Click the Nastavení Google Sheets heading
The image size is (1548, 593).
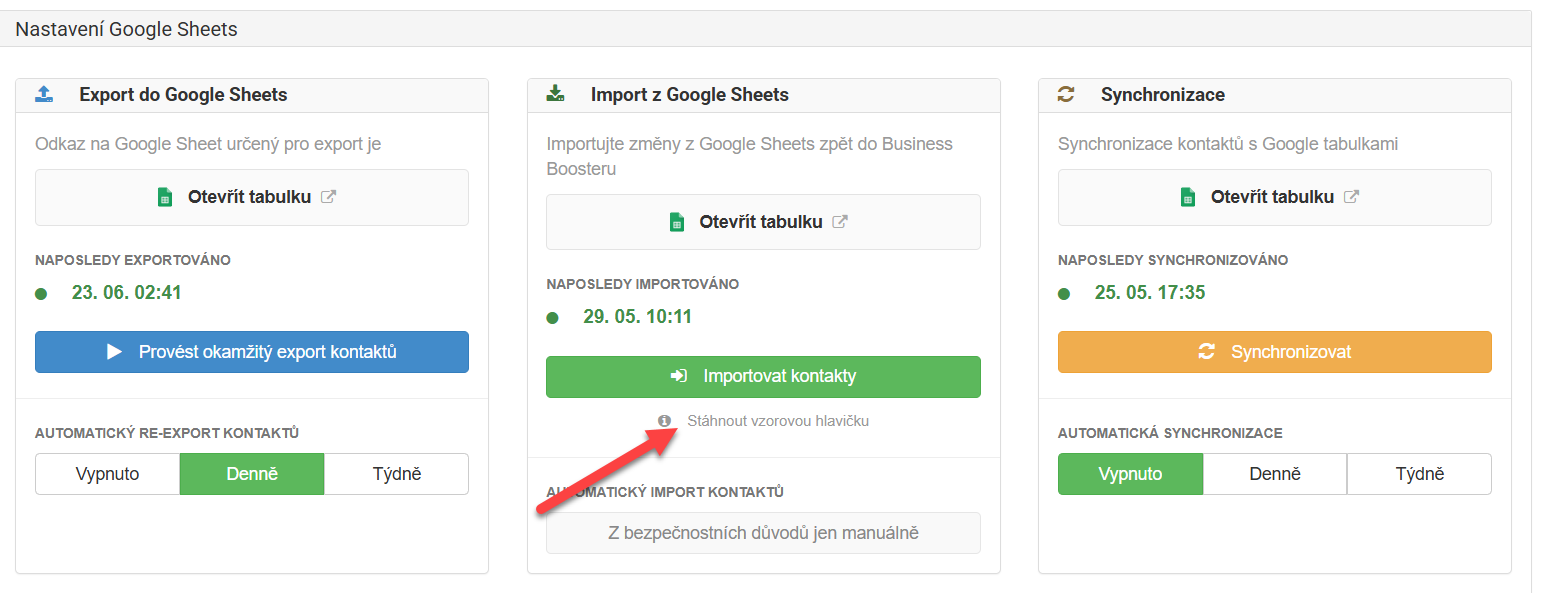coord(127,29)
